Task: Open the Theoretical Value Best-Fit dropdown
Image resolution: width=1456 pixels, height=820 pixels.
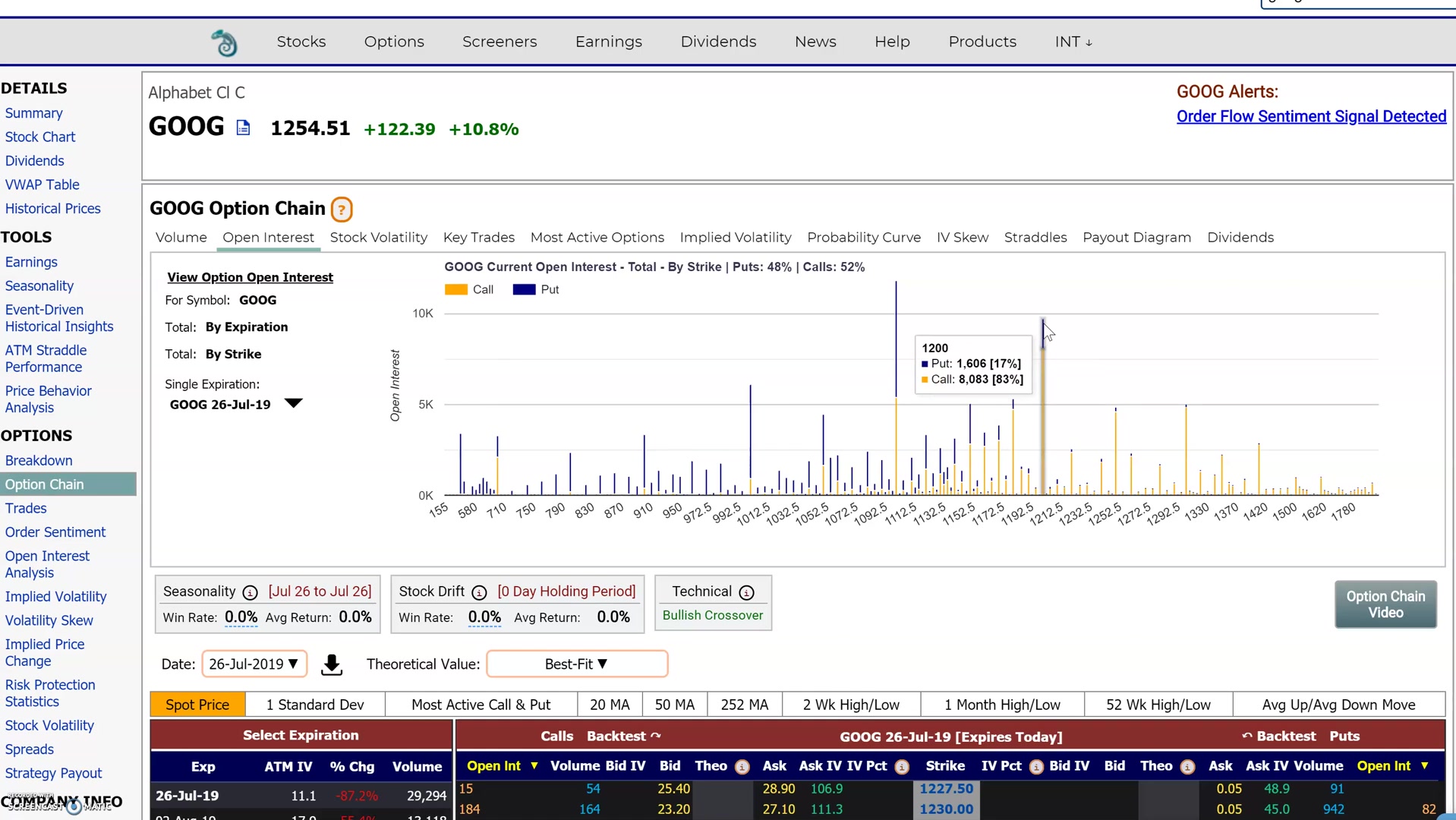Action: coord(576,664)
